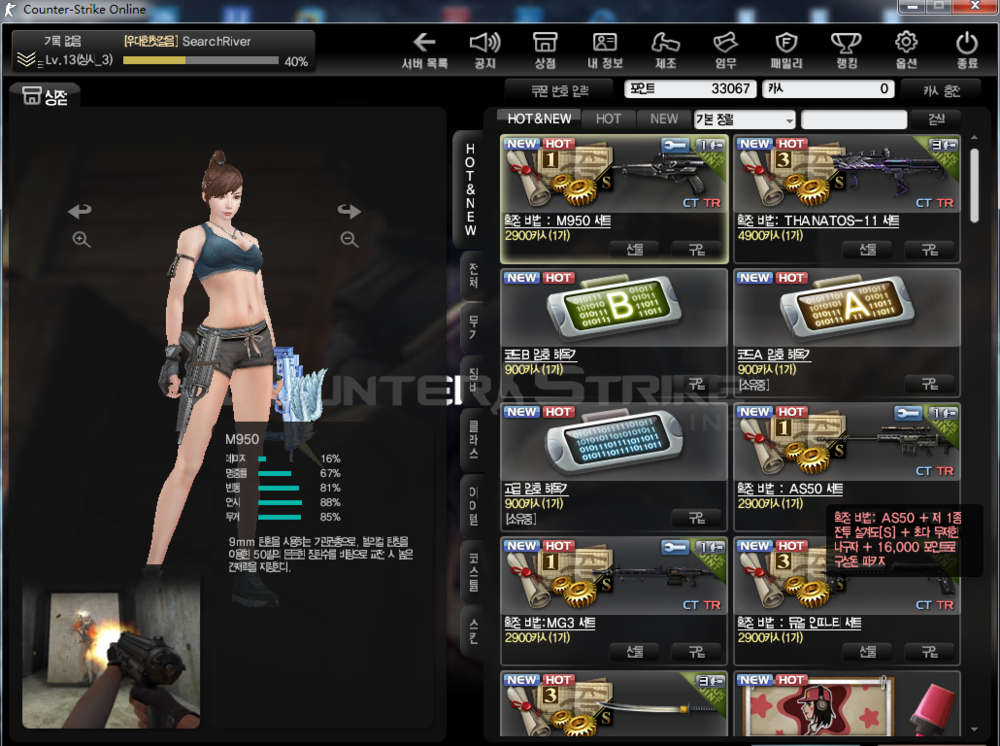Click quantity badge on THANATOS-11 set card
Image resolution: width=1000 pixels, height=746 pixels.
(943, 145)
